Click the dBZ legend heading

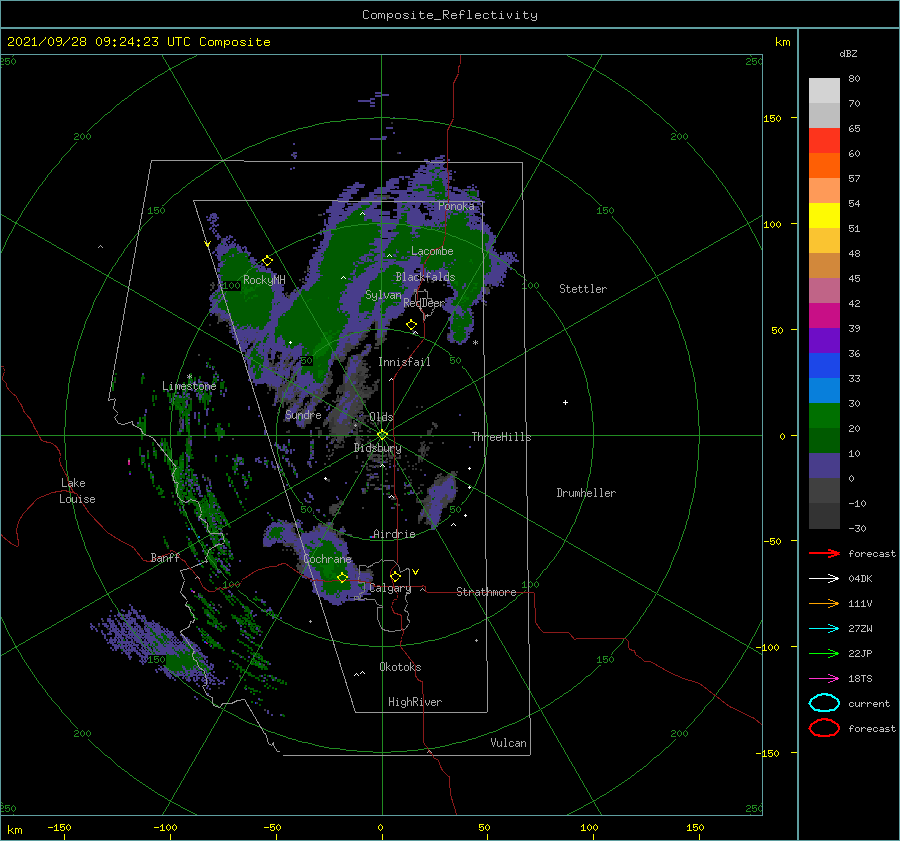point(848,53)
